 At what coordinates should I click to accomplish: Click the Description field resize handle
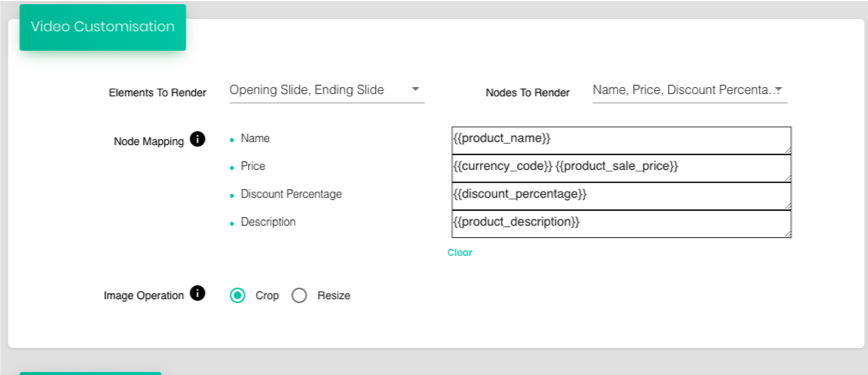(788, 234)
